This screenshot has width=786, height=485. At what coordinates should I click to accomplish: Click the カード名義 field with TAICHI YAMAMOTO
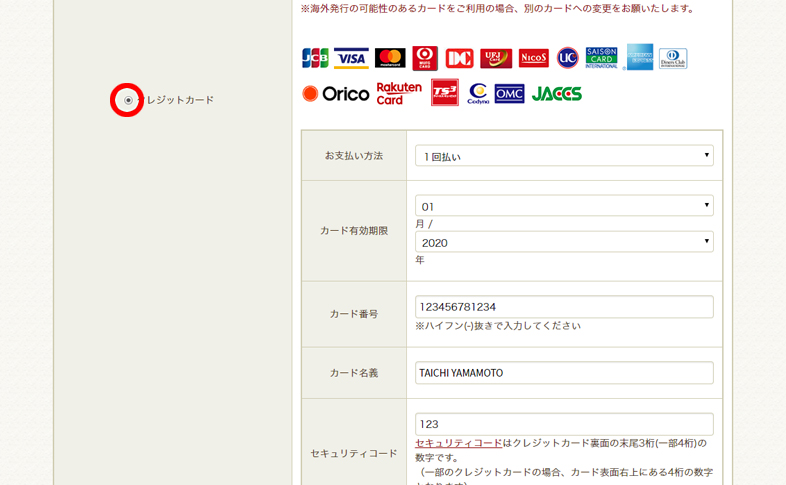coord(564,373)
